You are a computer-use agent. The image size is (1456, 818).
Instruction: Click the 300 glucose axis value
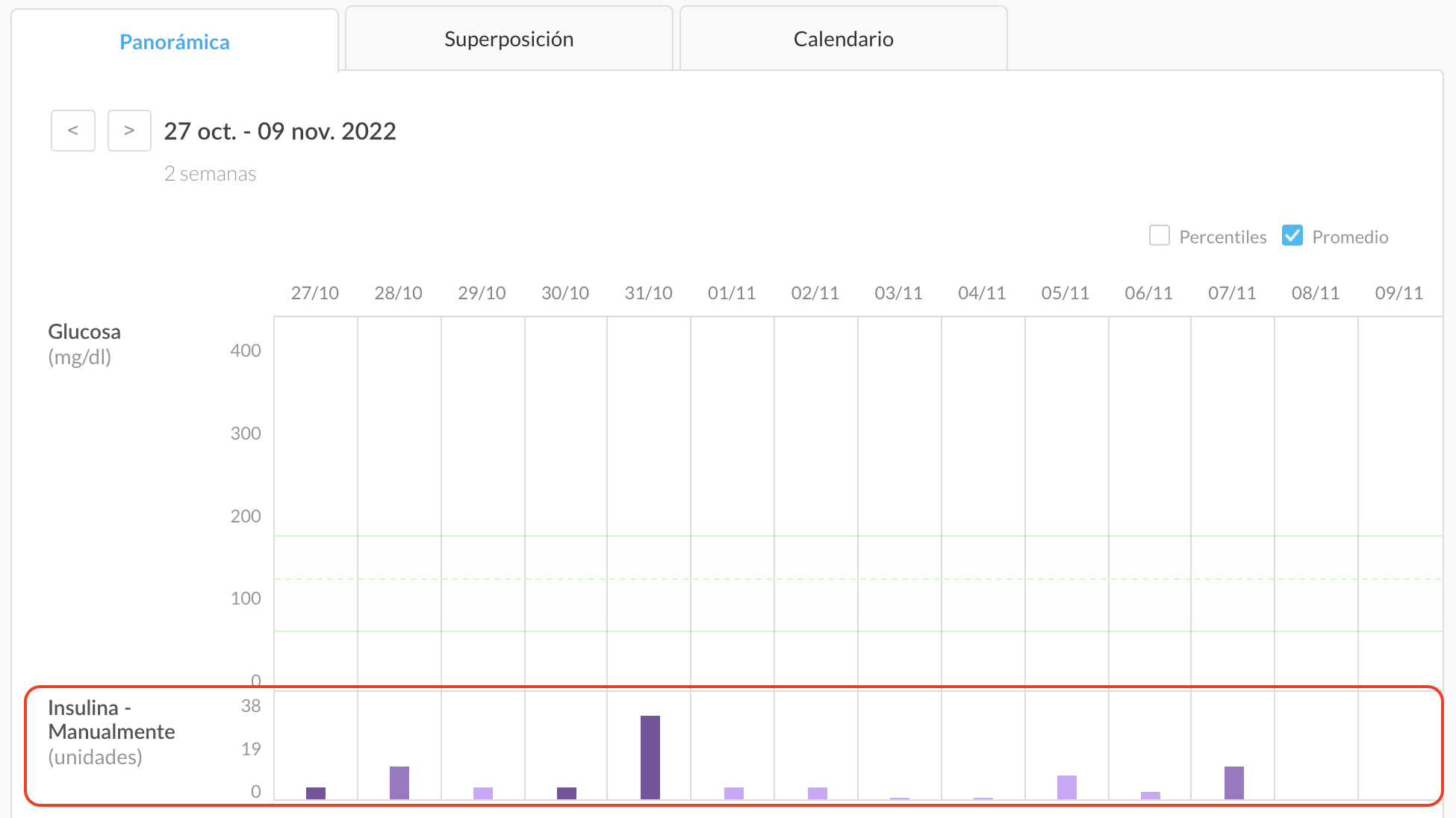point(246,434)
